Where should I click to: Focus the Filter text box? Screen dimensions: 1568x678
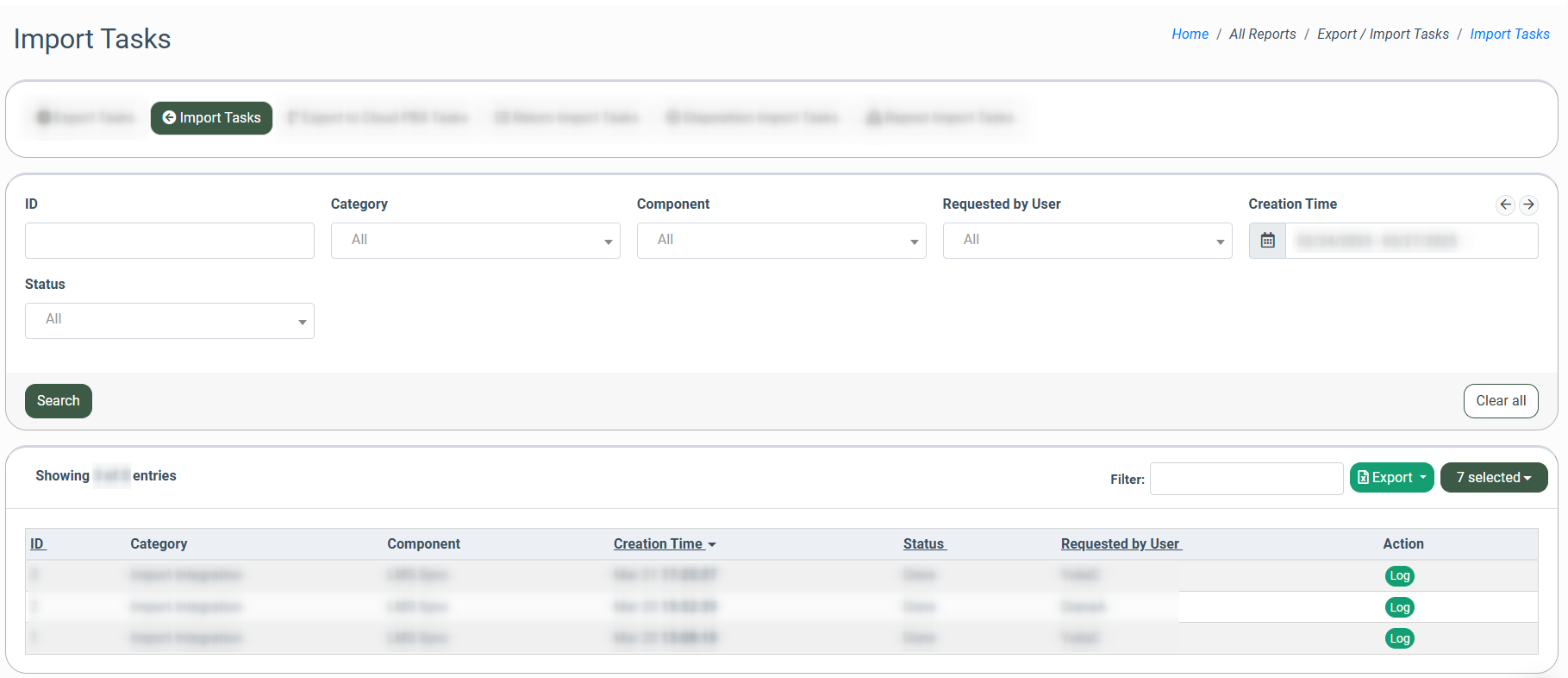pyautogui.click(x=1246, y=479)
